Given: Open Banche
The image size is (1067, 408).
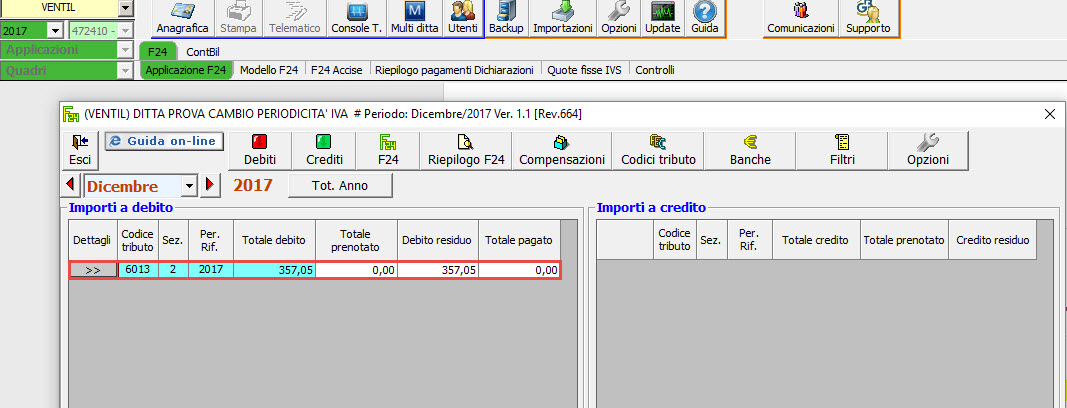Looking at the screenshot, I should (750, 151).
